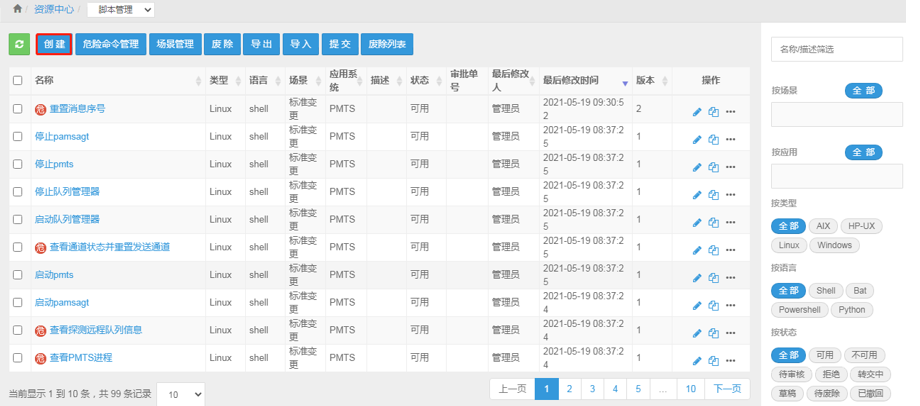
Task: Open more actions for 重置消息序号 row
Action: point(730,112)
